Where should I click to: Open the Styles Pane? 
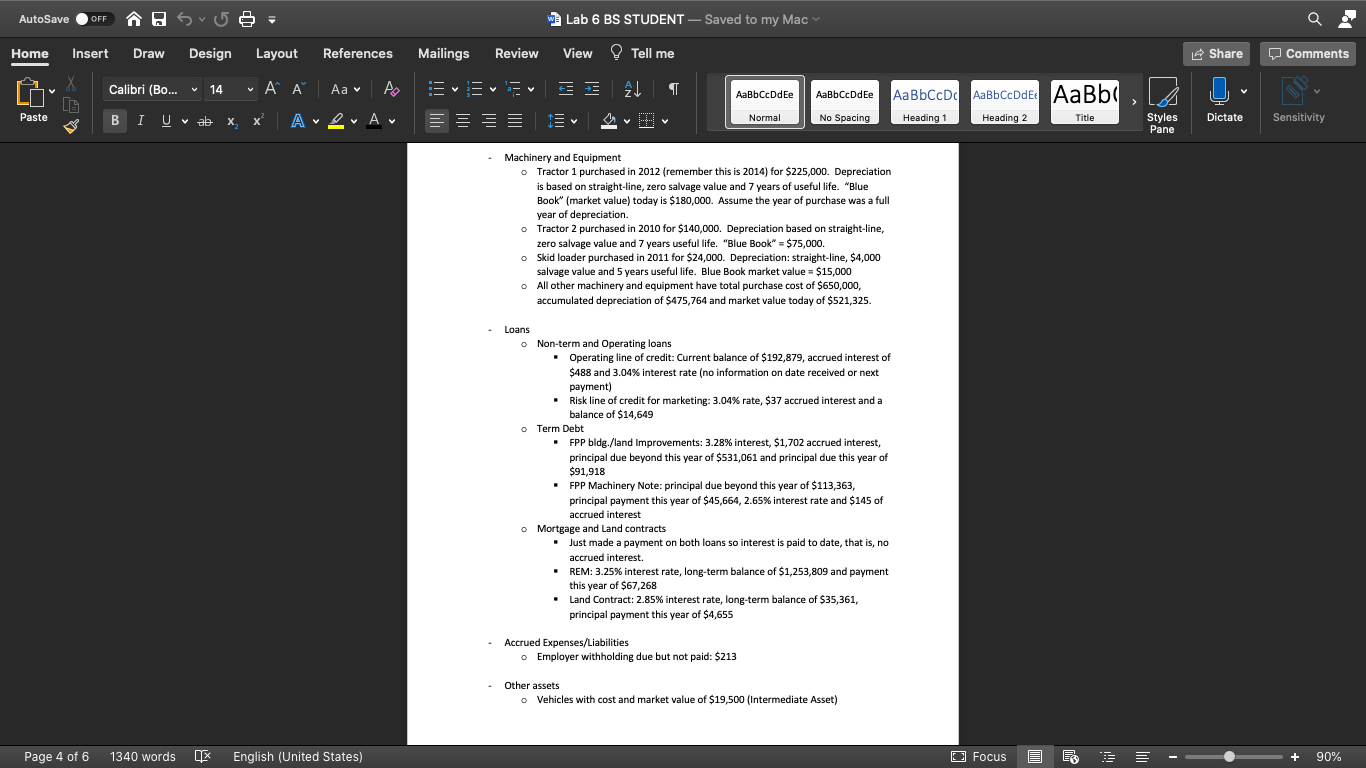pyautogui.click(x=1162, y=100)
